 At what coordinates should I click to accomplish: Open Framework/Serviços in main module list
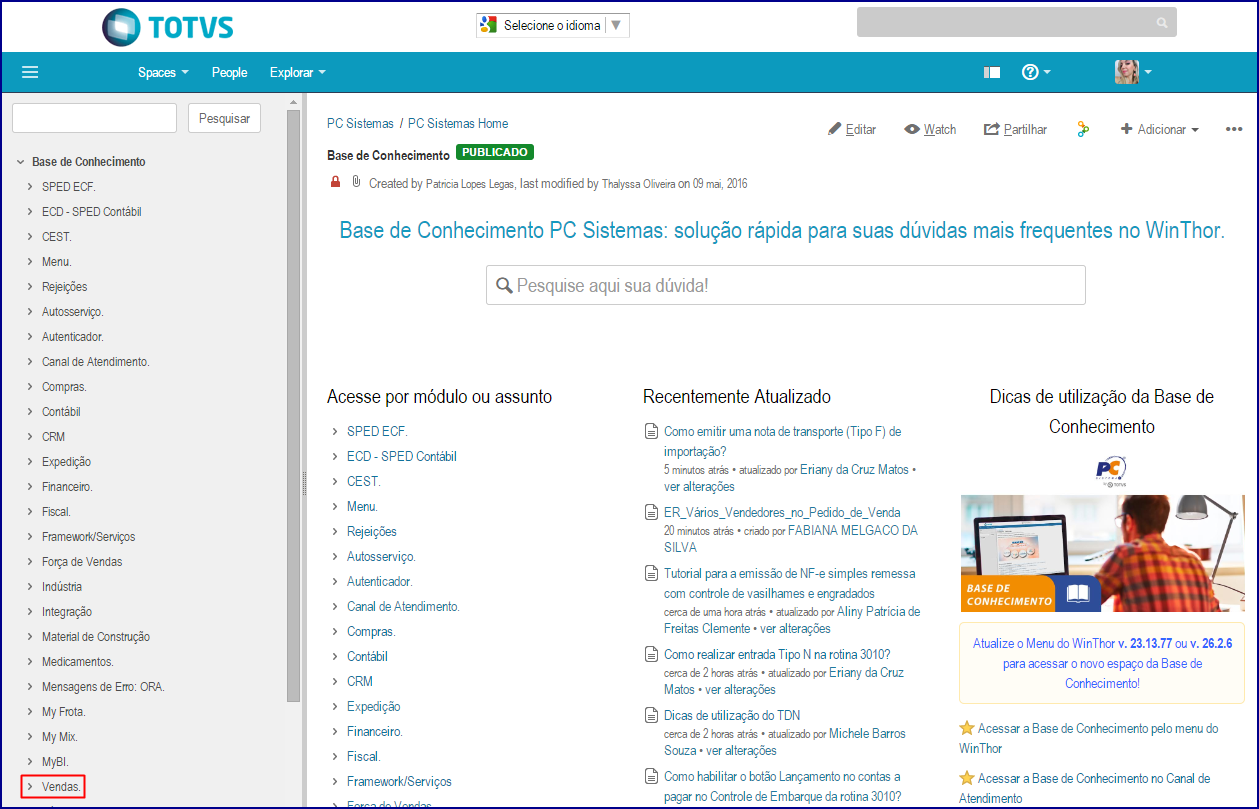coord(399,781)
